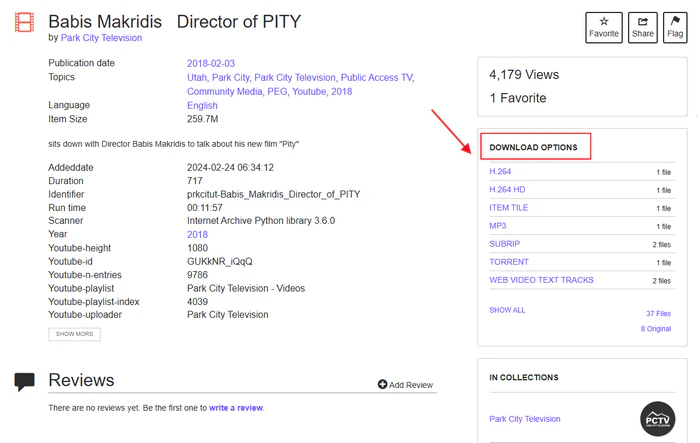Expand metadata with Show More button

pos(74,334)
